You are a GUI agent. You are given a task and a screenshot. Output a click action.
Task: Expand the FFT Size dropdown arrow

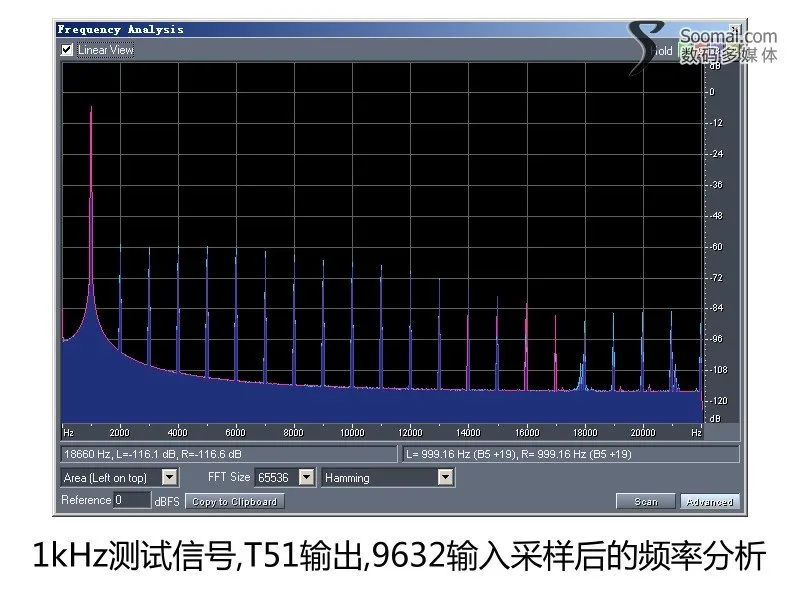tap(306, 478)
